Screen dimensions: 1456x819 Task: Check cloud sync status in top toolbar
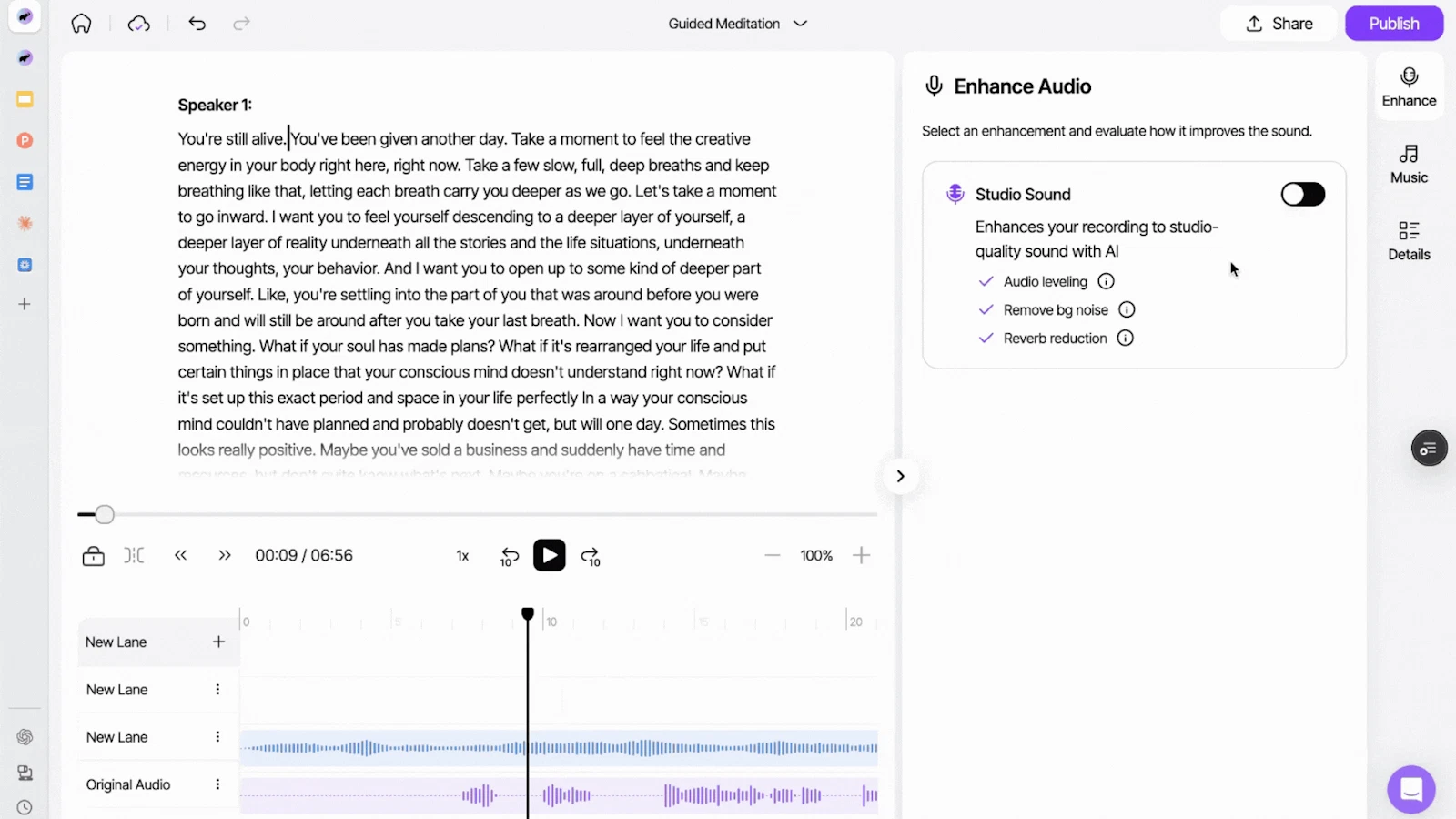138,23
